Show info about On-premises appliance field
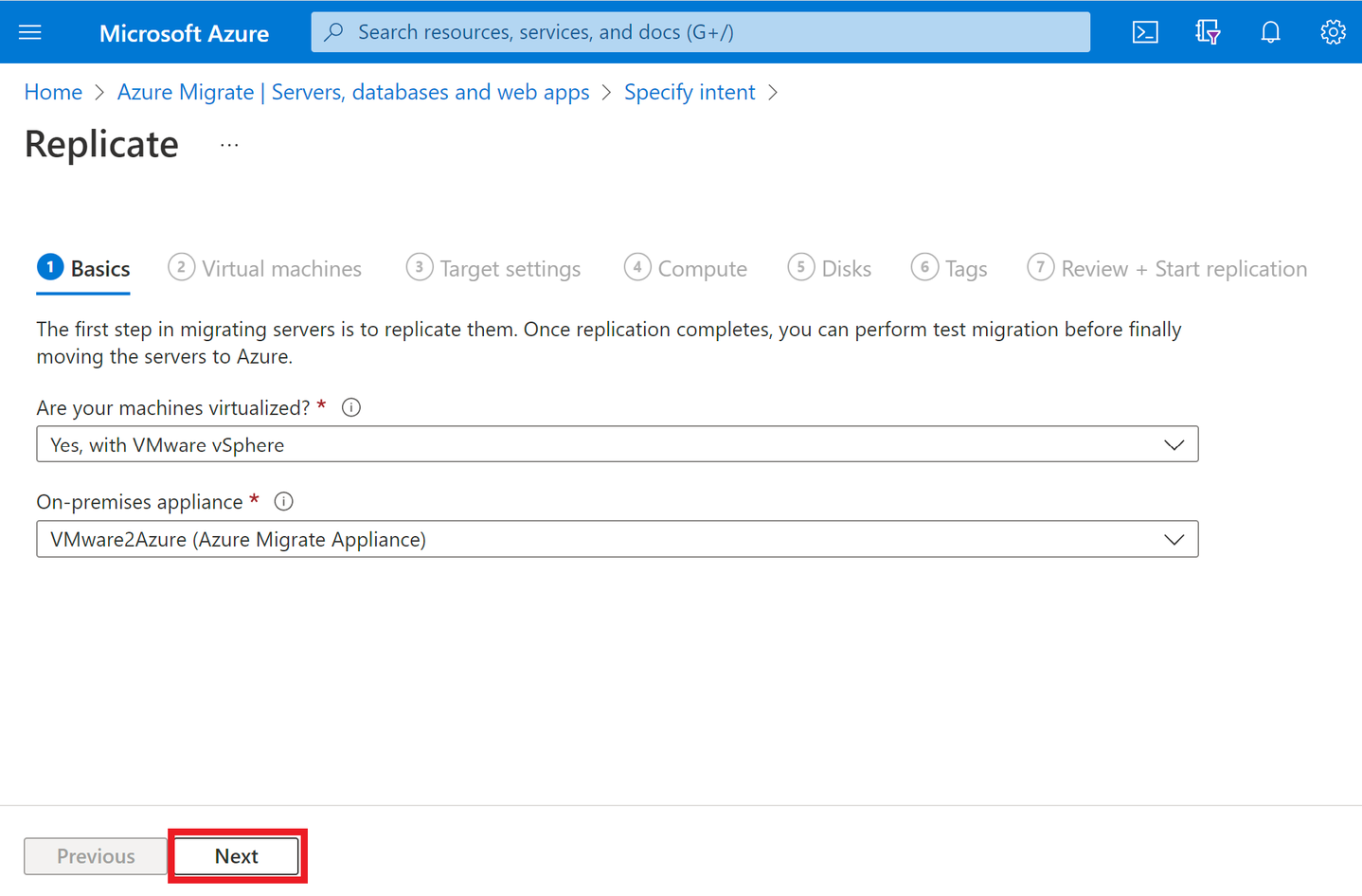1362x896 pixels. tap(283, 501)
